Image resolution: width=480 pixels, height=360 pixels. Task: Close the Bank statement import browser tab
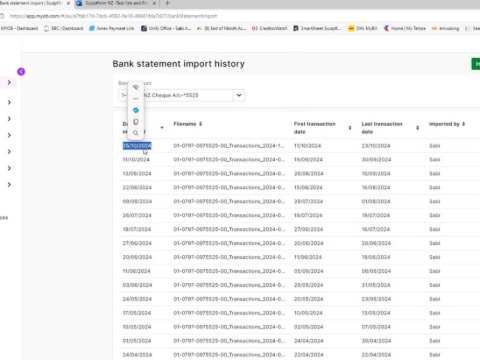point(68,3)
